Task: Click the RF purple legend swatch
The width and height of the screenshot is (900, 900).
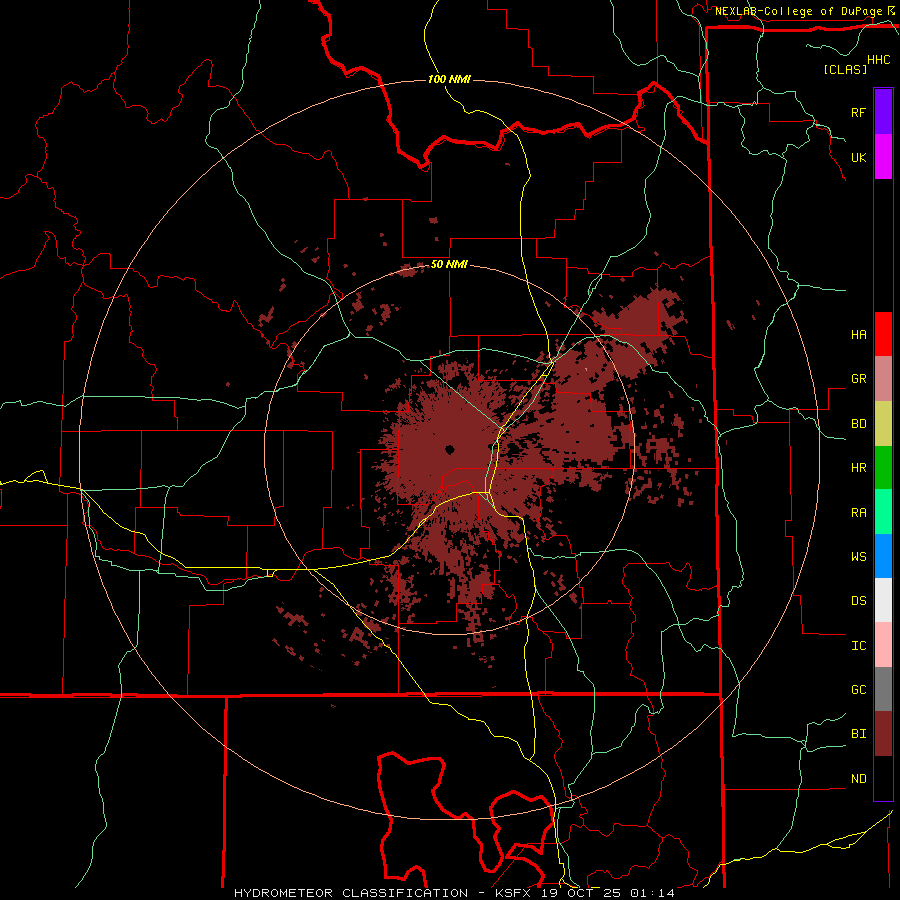Action: coord(883,112)
